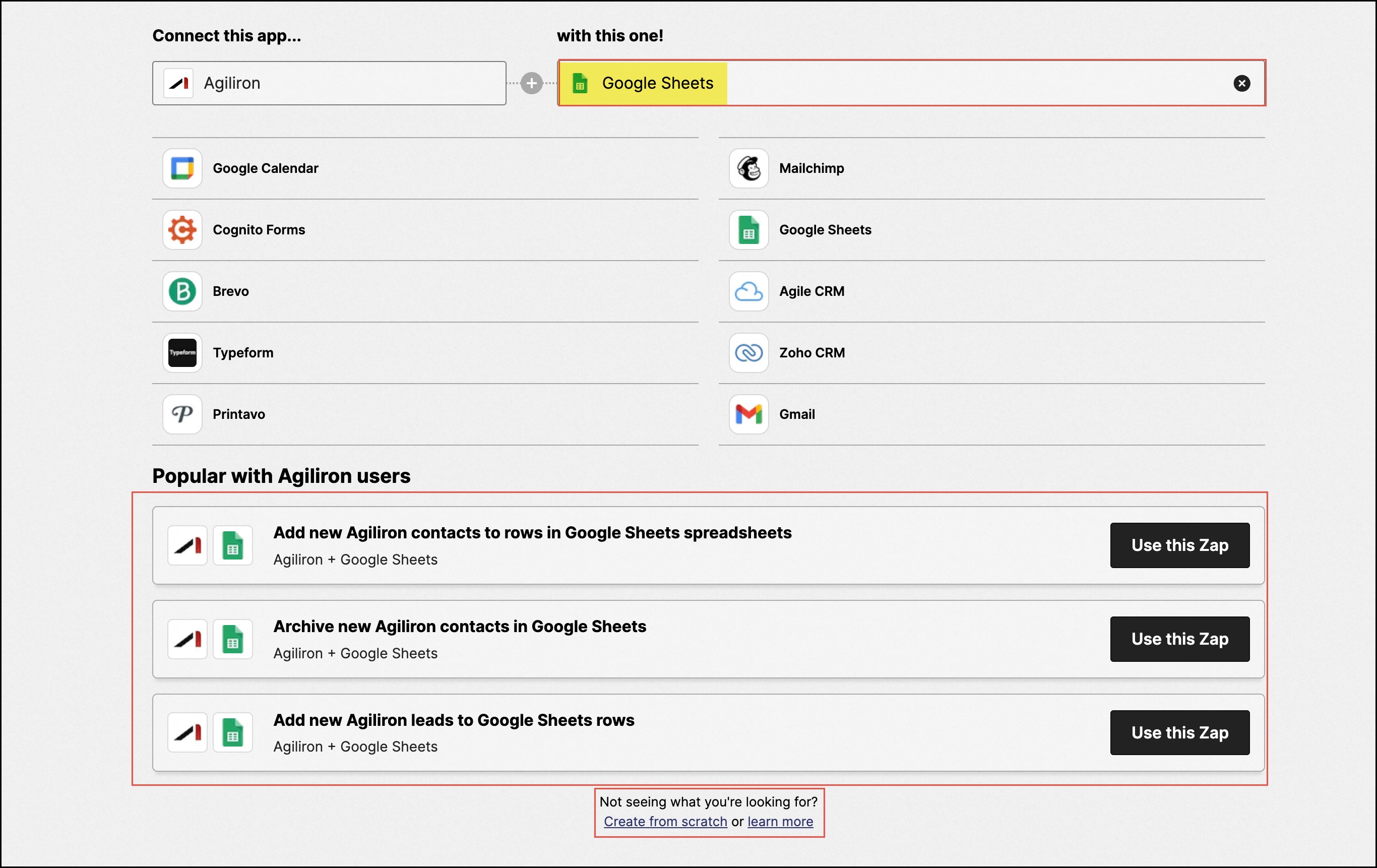Select Google Sheets in the app list
1377x868 pixels.
click(x=825, y=230)
